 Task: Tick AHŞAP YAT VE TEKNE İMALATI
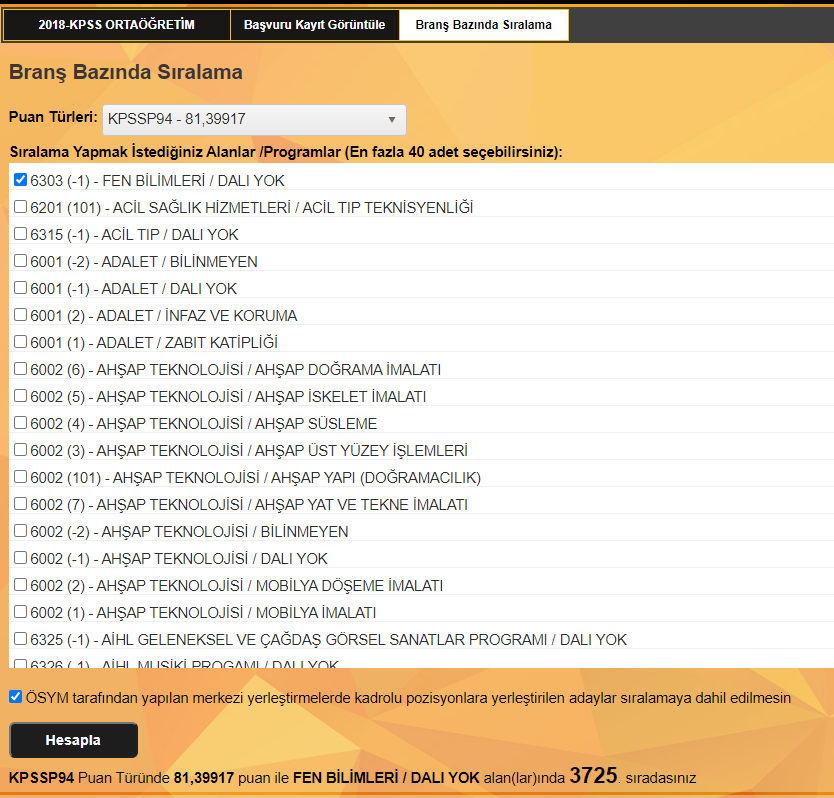(x=20, y=504)
